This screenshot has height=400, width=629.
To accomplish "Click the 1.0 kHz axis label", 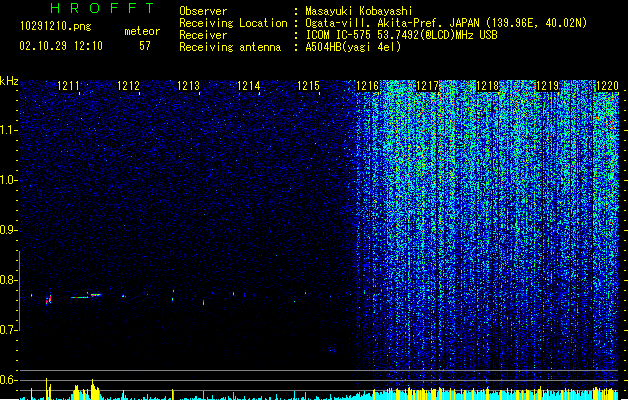I will coord(9,180).
